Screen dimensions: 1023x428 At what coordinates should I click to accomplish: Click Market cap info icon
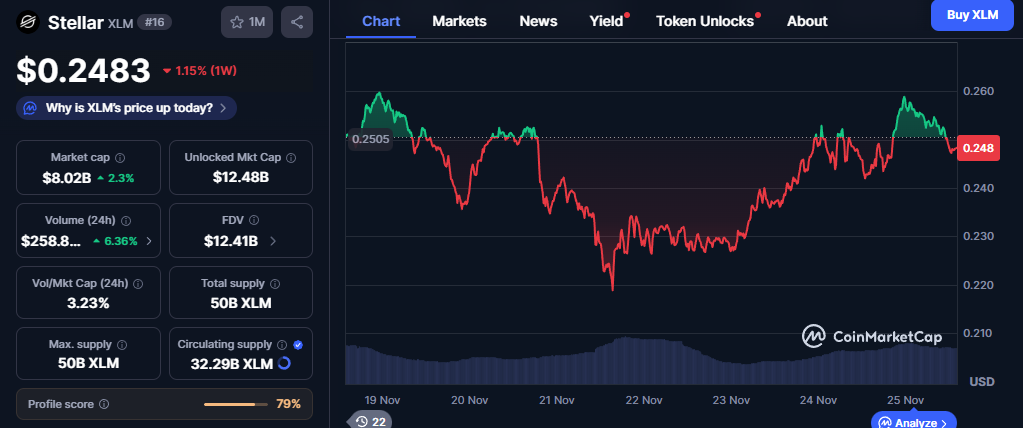120,158
